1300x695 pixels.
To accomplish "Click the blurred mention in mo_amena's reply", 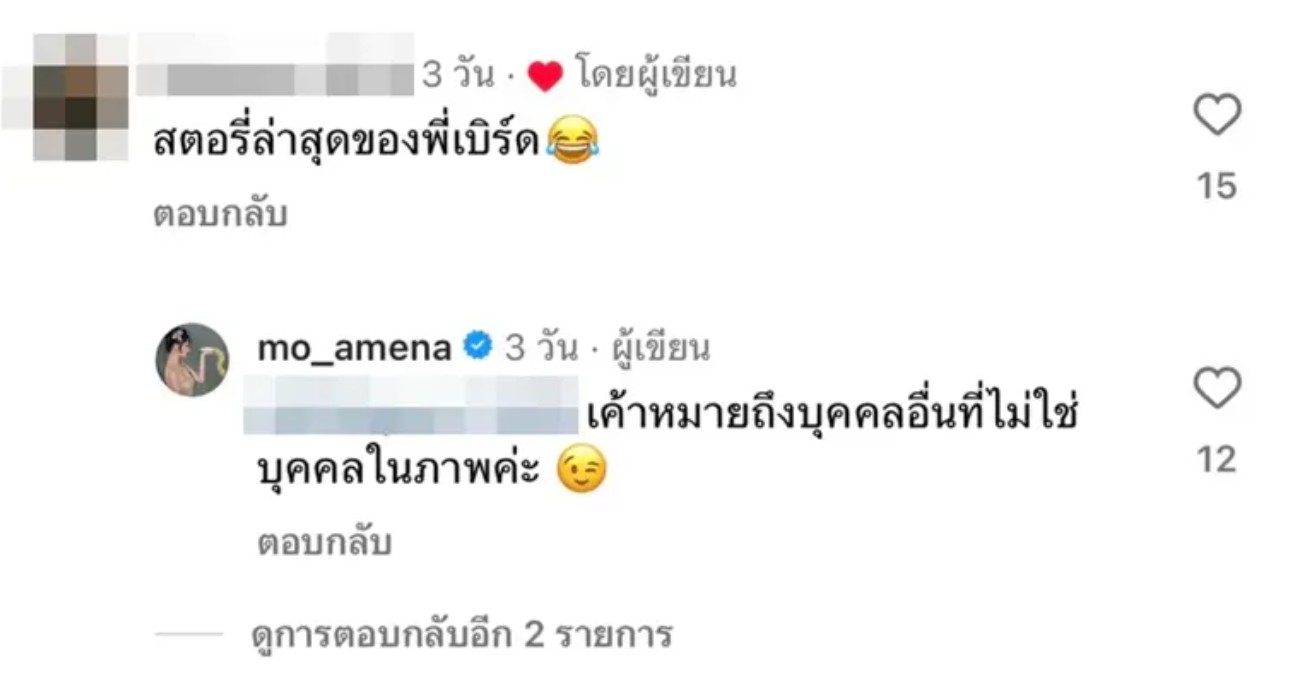I will (x=411, y=405).
